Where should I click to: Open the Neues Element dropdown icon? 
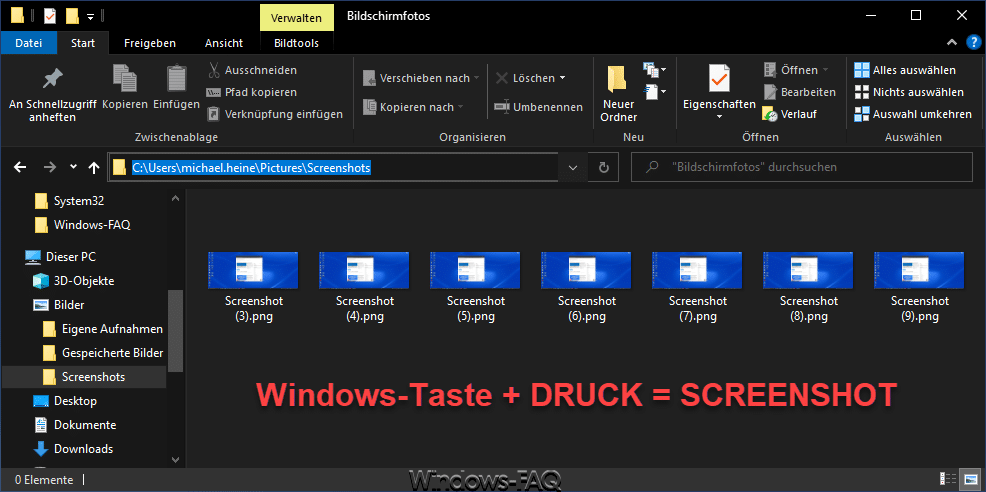[x=655, y=68]
